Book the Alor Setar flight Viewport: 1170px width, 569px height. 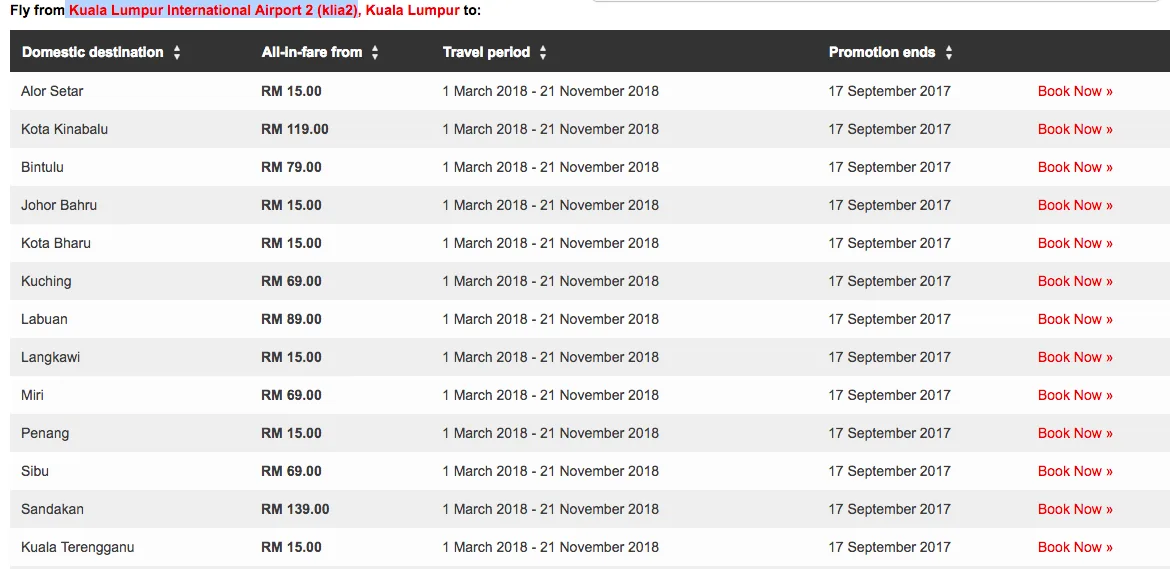pos(1075,91)
